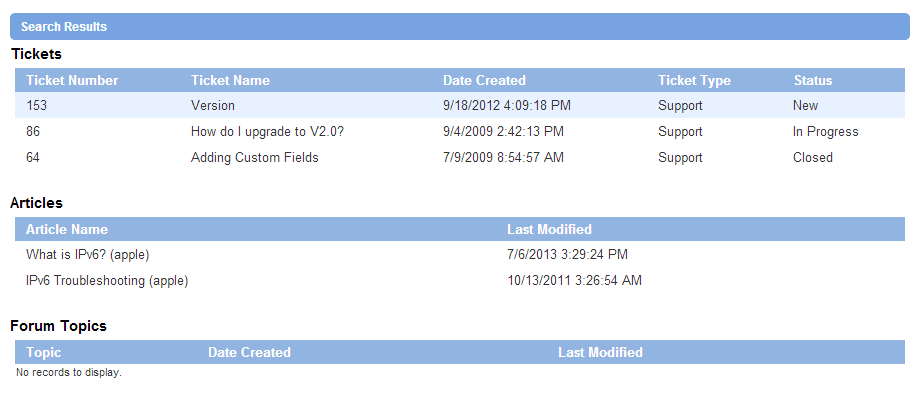Select the Adding Custom Fields ticket
The image size is (923, 401).
(x=254, y=157)
